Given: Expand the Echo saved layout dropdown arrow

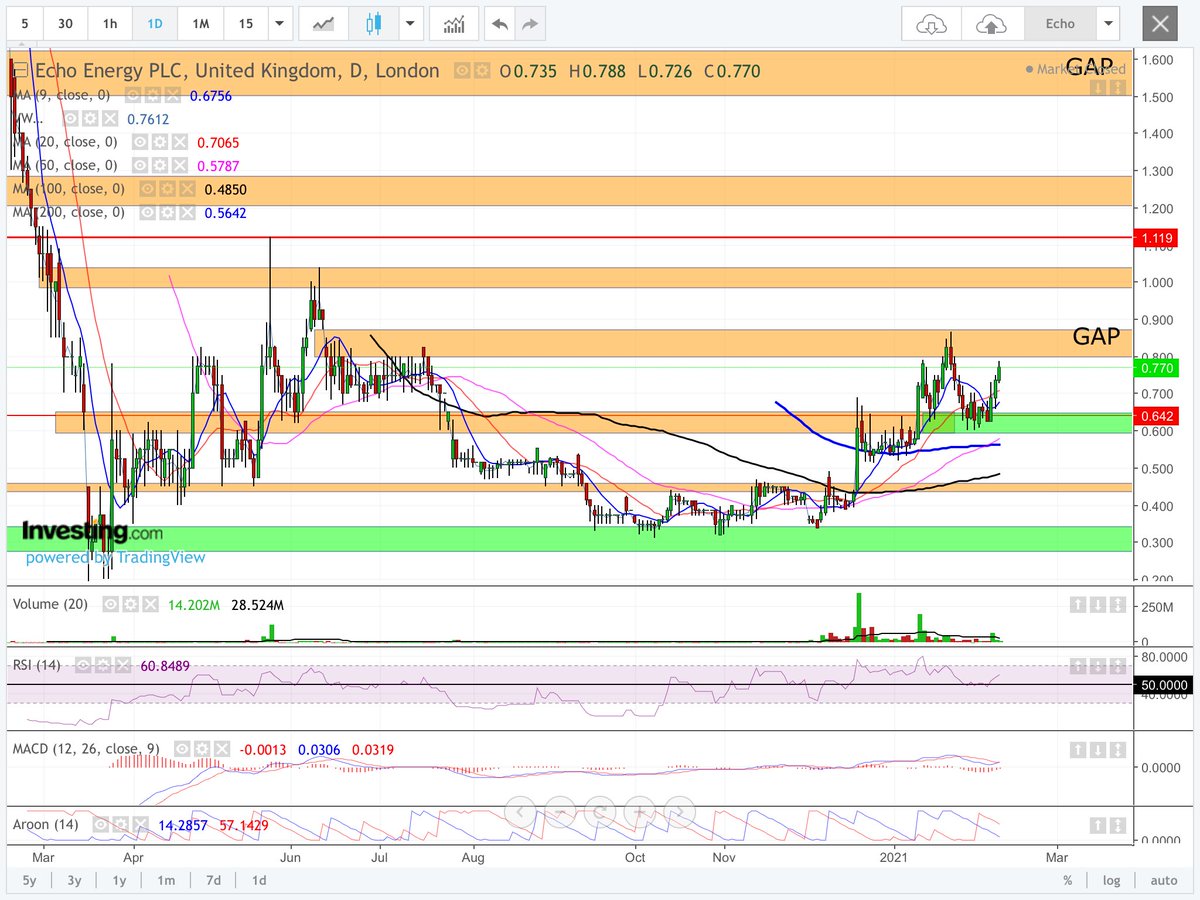Looking at the screenshot, I should click(1107, 23).
